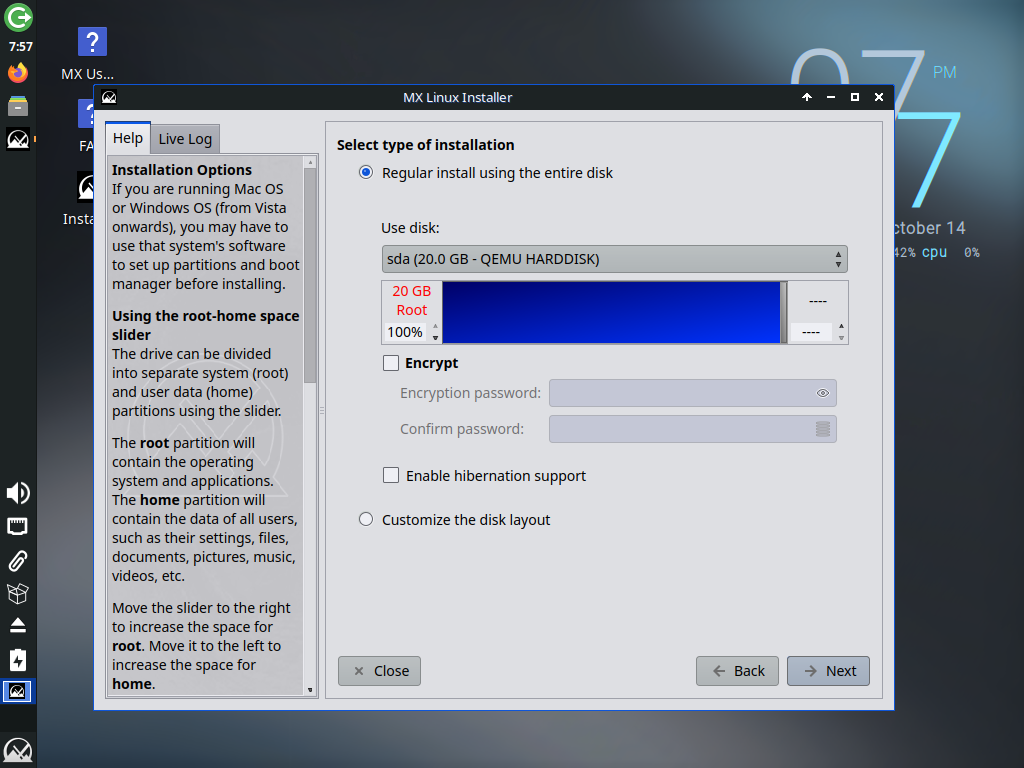
Task: Click the home size down spinner arrow
Action: (841, 338)
